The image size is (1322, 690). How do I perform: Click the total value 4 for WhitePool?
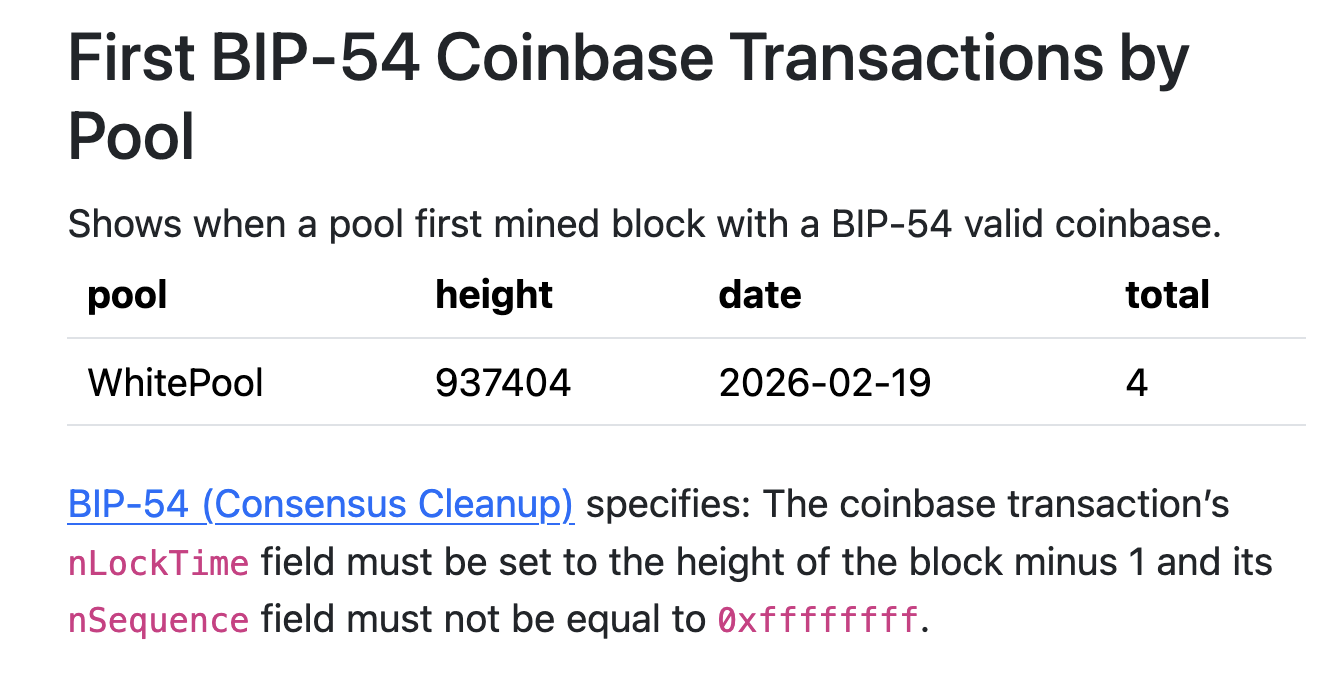pyautogui.click(x=1136, y=382)
